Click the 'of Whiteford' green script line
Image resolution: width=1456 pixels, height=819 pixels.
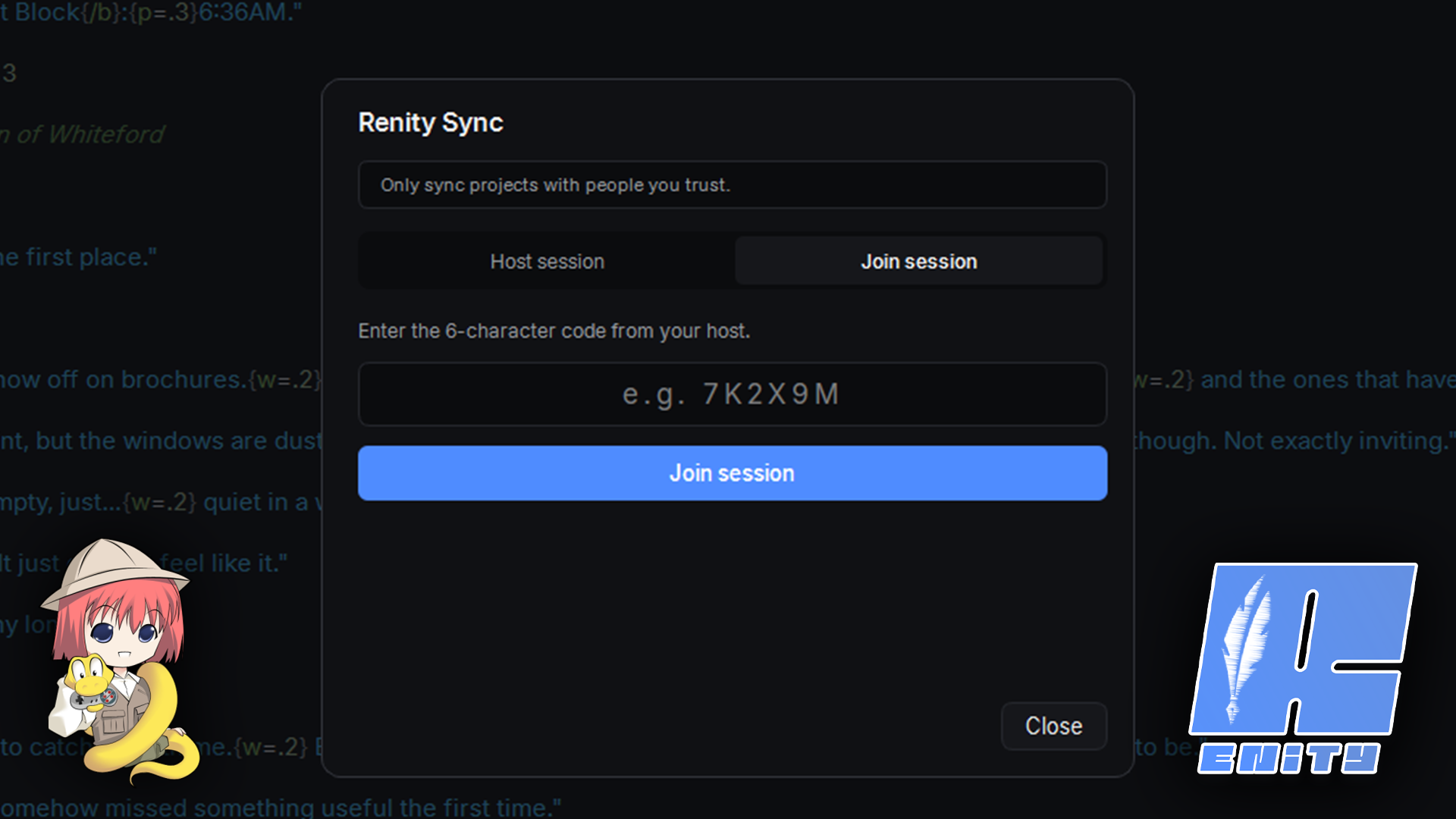click(x=82, y=134)
